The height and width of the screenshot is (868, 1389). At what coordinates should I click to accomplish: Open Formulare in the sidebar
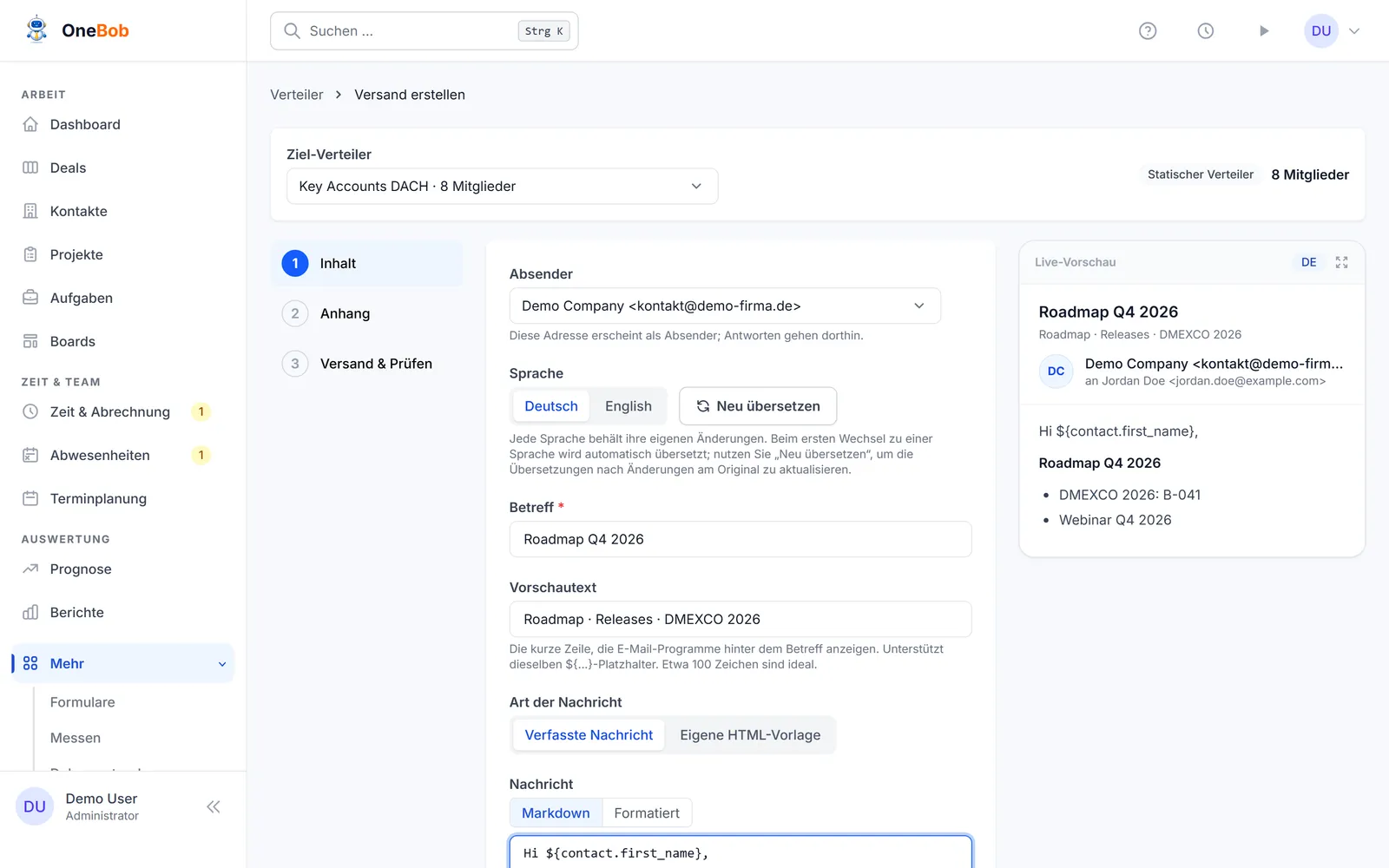pyautogui.click(x=82, y=702)
